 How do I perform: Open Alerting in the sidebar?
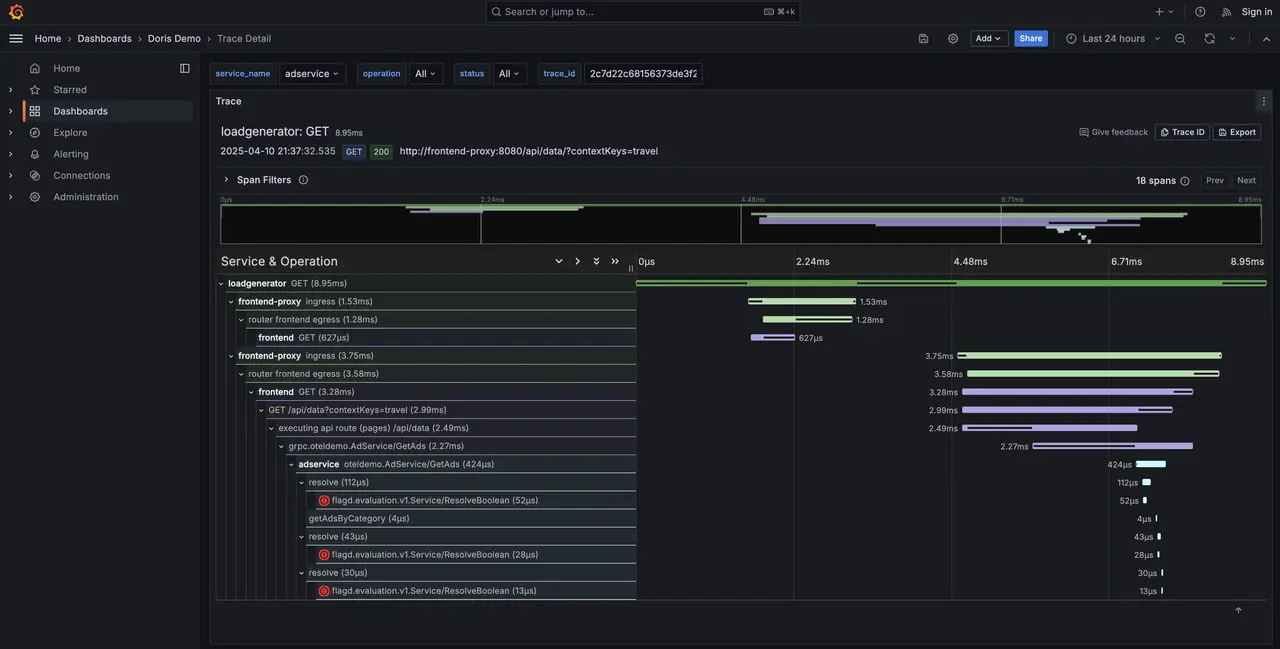tap(71, 154)
